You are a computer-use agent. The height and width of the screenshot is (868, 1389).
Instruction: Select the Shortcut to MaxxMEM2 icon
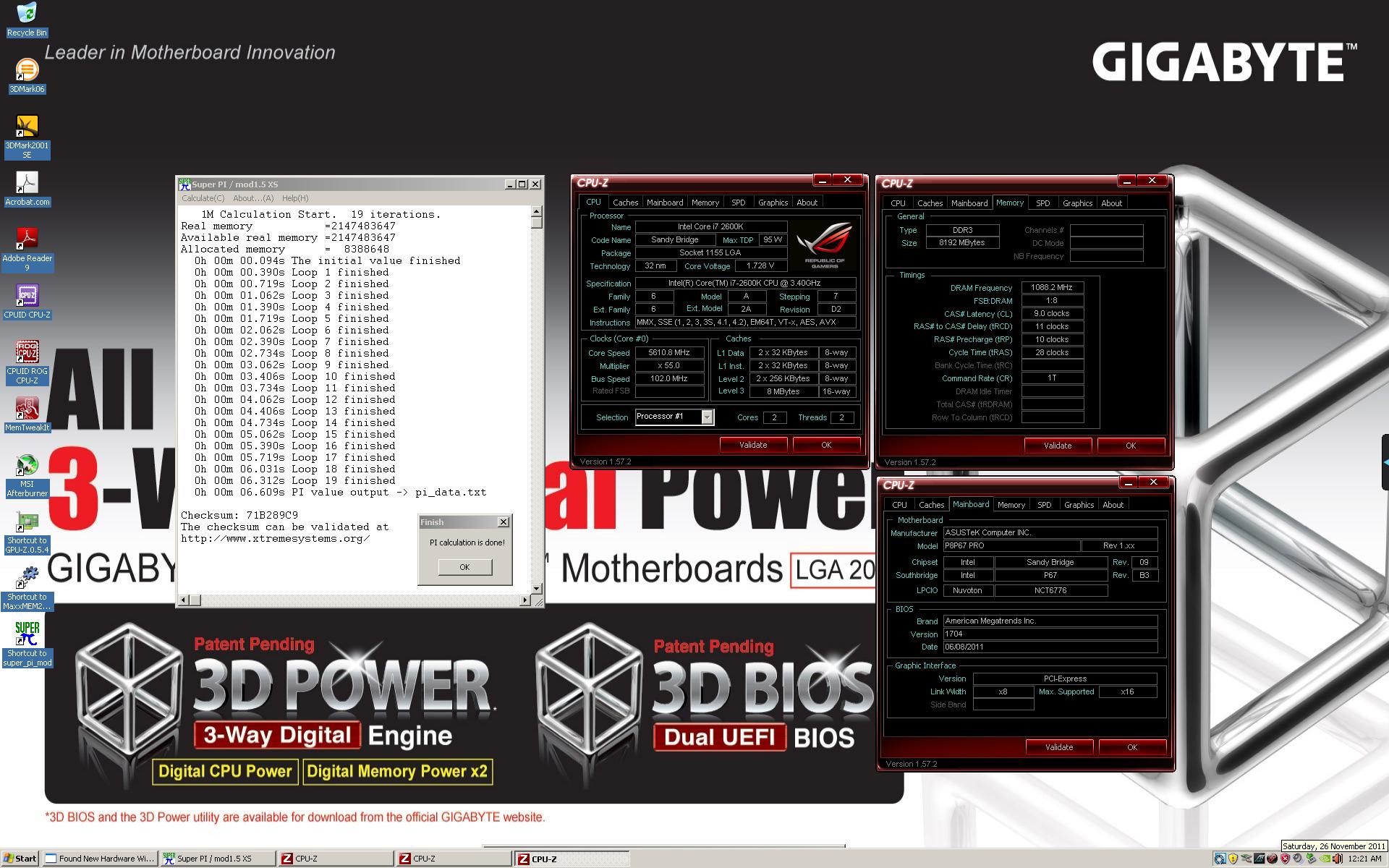coord(27,588)
